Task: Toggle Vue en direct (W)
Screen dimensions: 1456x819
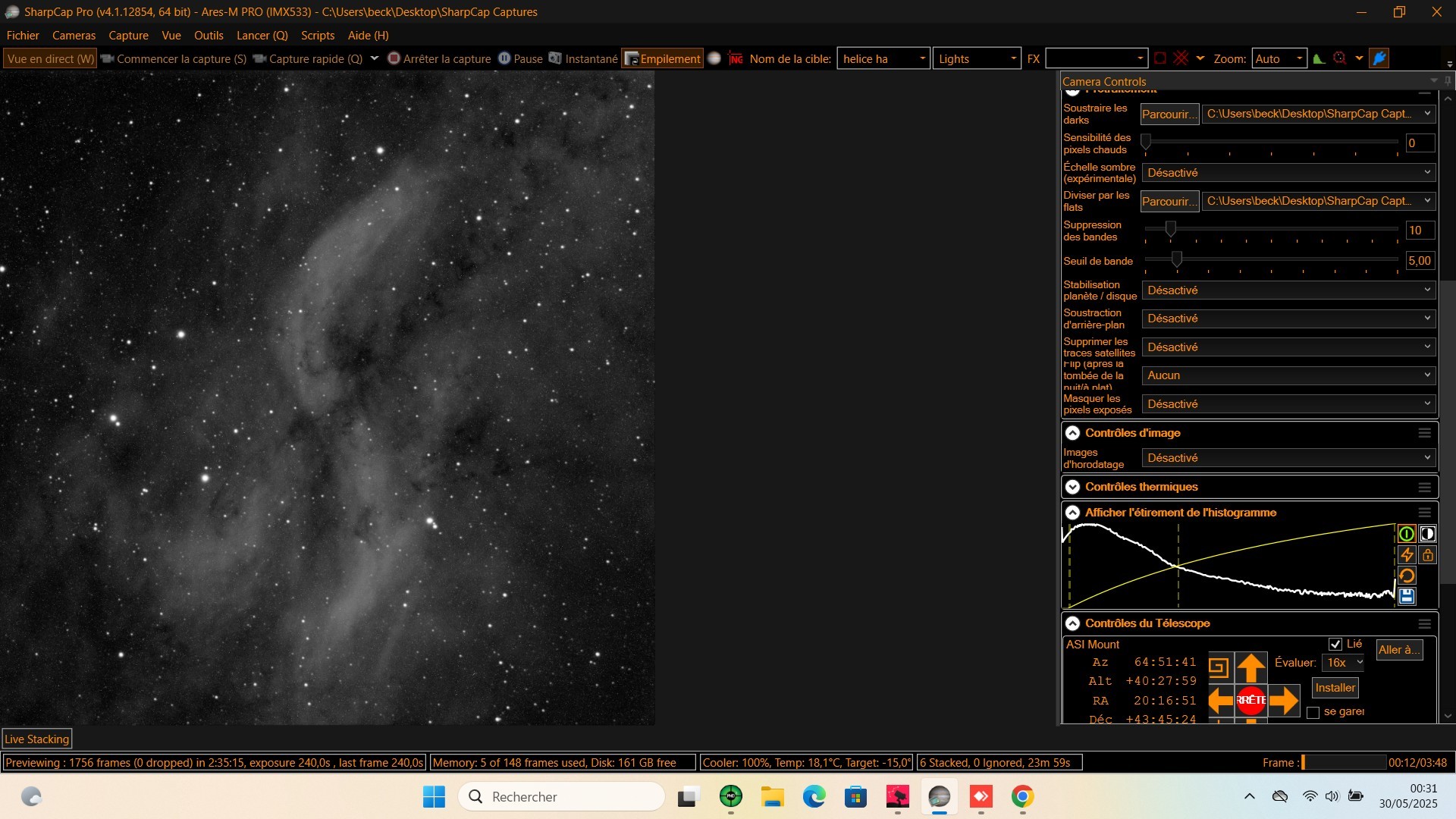Action: pos(50,58)
